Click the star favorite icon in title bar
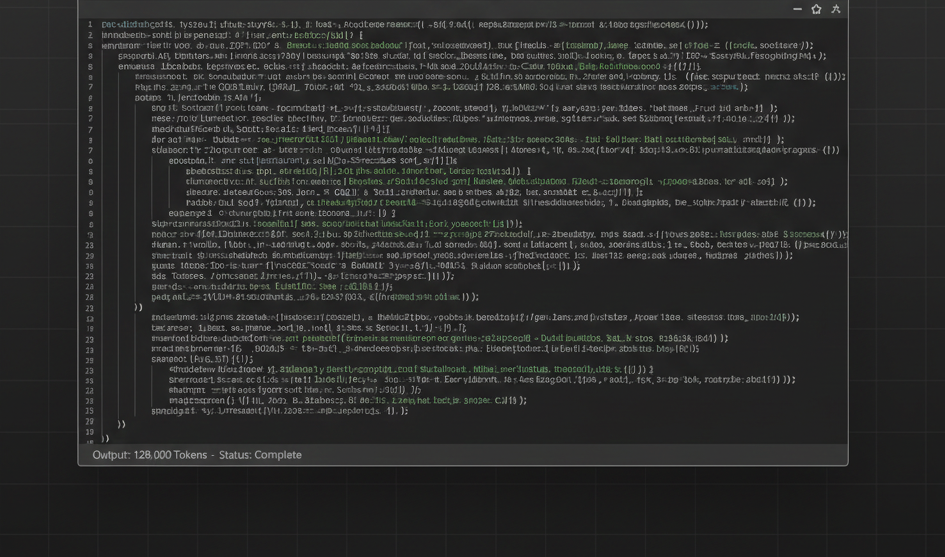945x557 pixels. (816, 9)
